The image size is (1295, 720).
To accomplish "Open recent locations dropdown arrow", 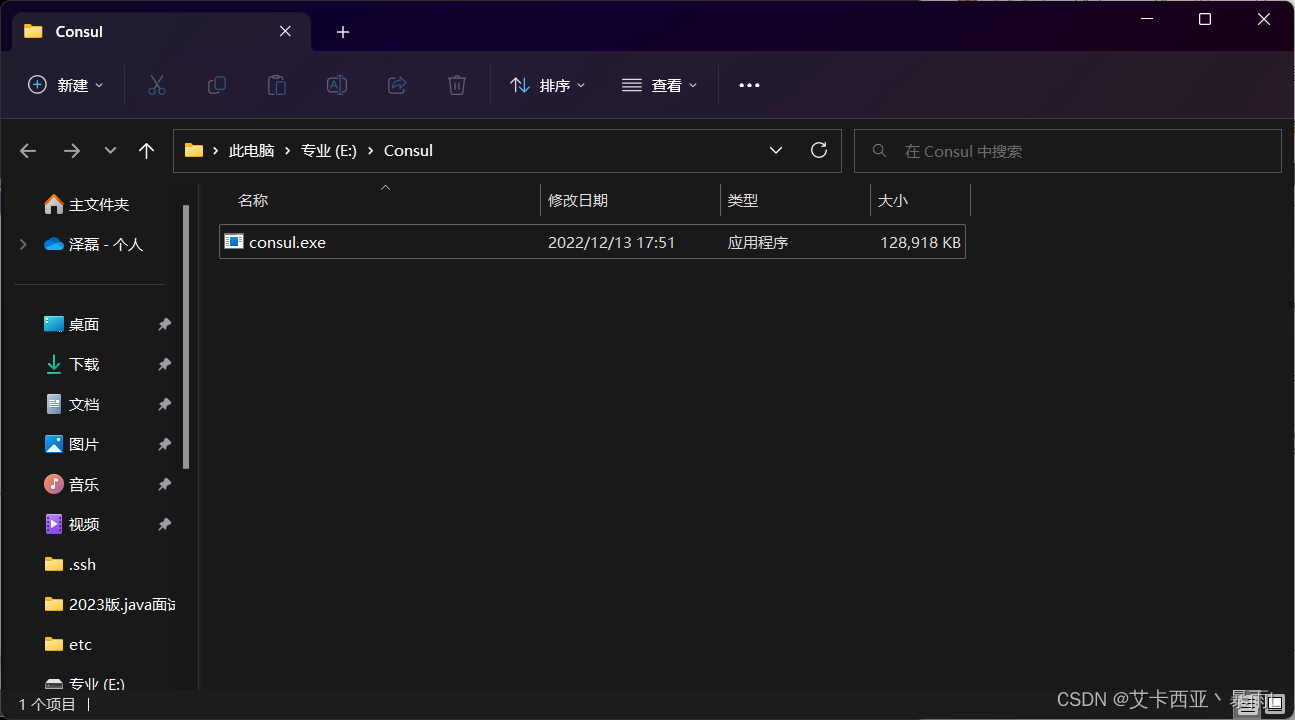I will point(110,151).
